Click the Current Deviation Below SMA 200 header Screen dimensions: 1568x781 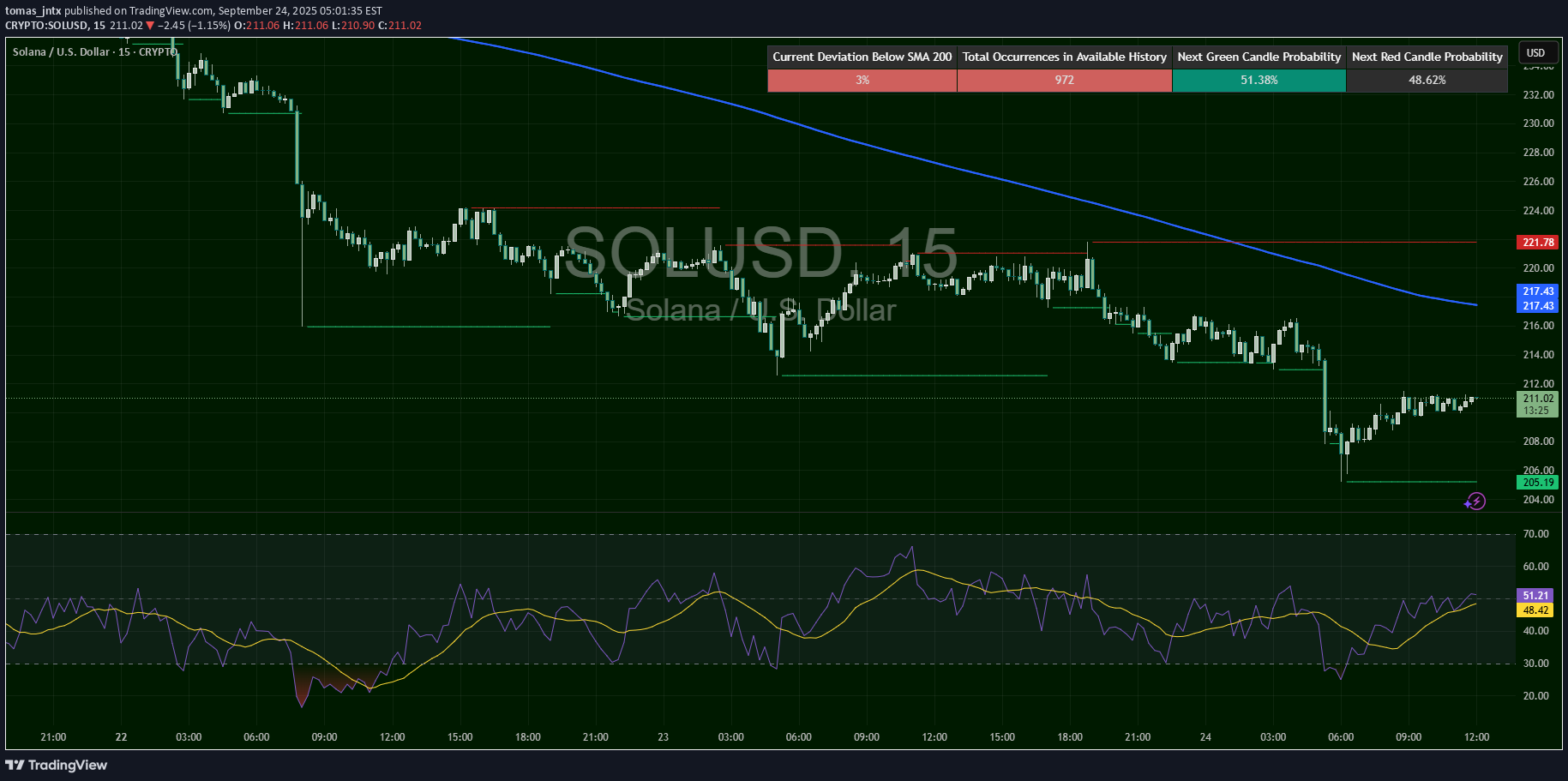coord(862,57)
